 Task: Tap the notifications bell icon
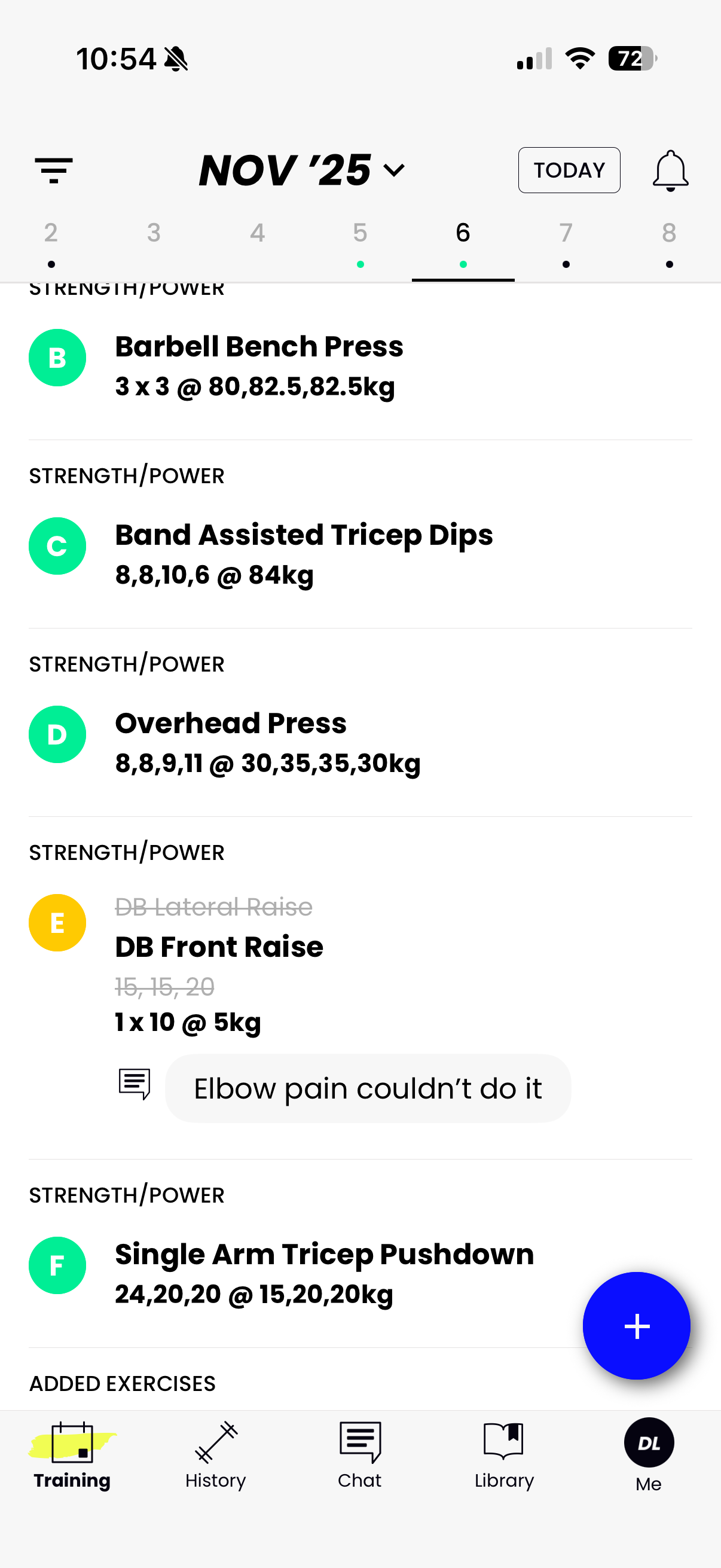(670, 170)
